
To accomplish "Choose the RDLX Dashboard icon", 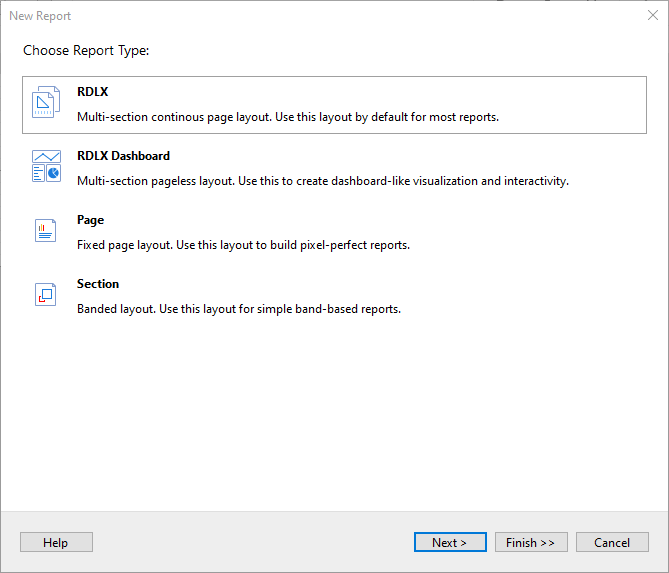I will click(46, 166).
